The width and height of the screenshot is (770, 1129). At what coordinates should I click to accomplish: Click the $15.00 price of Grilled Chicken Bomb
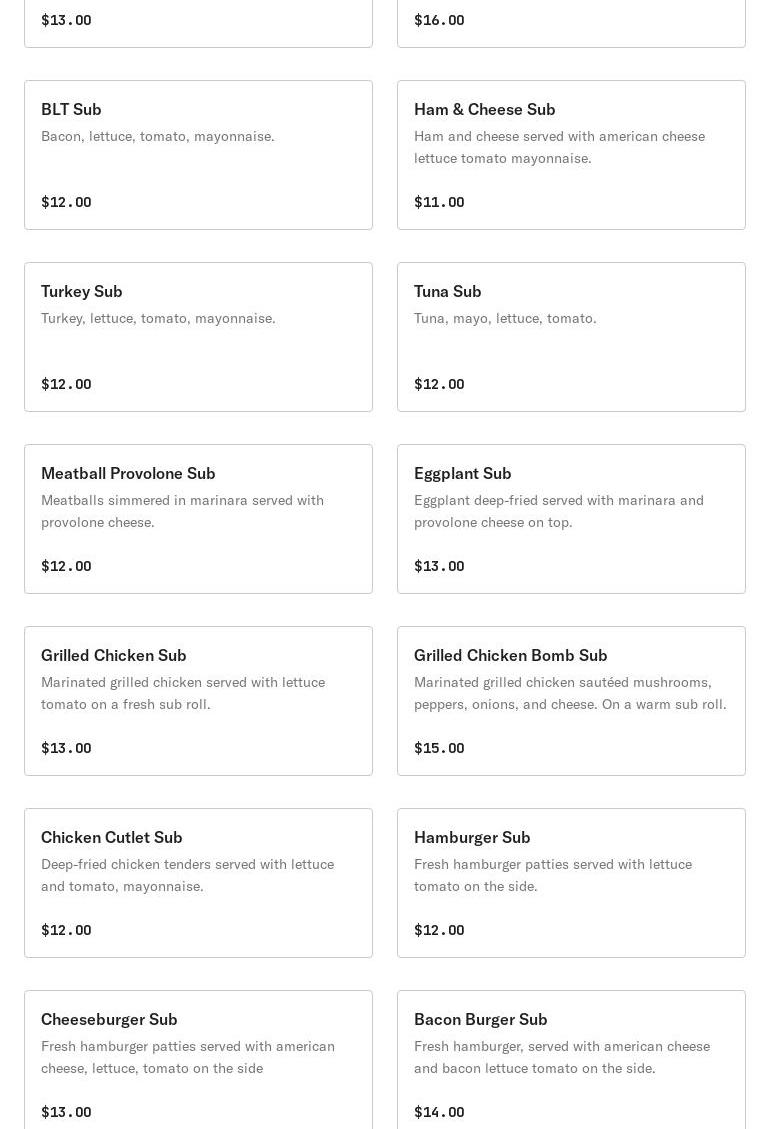coord(439,748)
